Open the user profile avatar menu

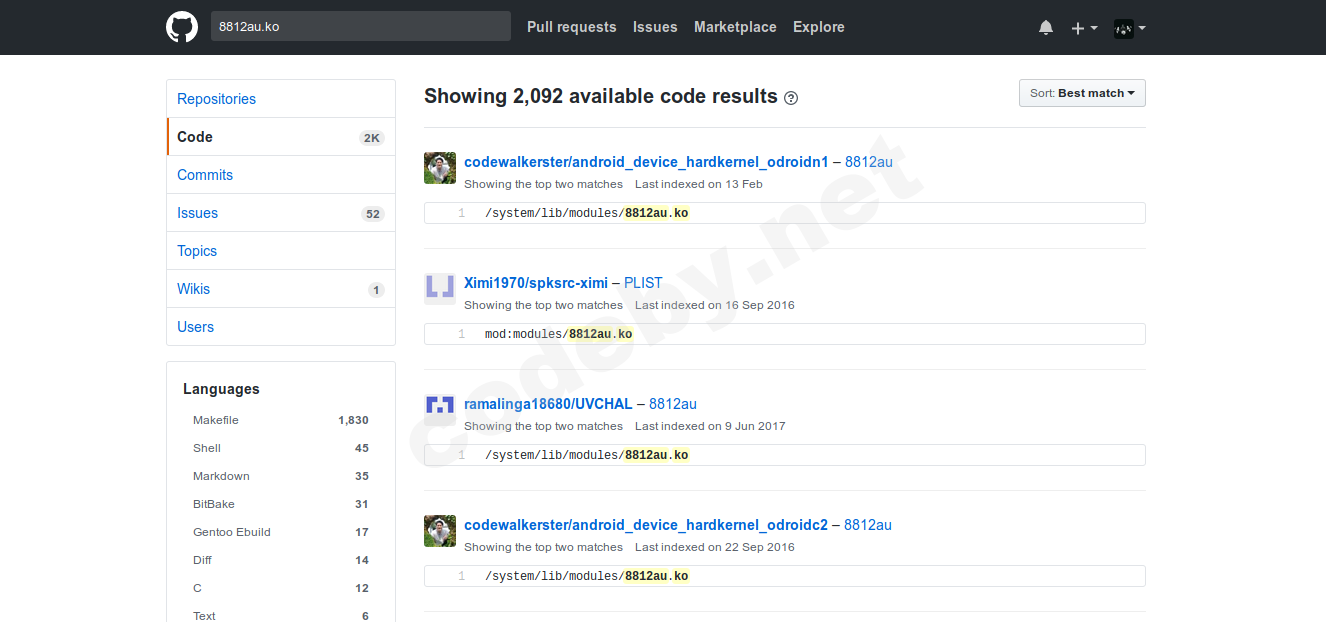pyautogui.click(x=1129, y=28)
